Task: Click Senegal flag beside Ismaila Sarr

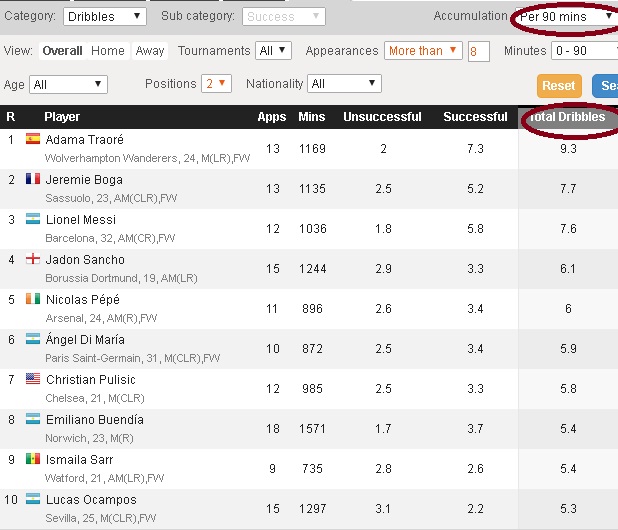Action: (x=33, y=459)
